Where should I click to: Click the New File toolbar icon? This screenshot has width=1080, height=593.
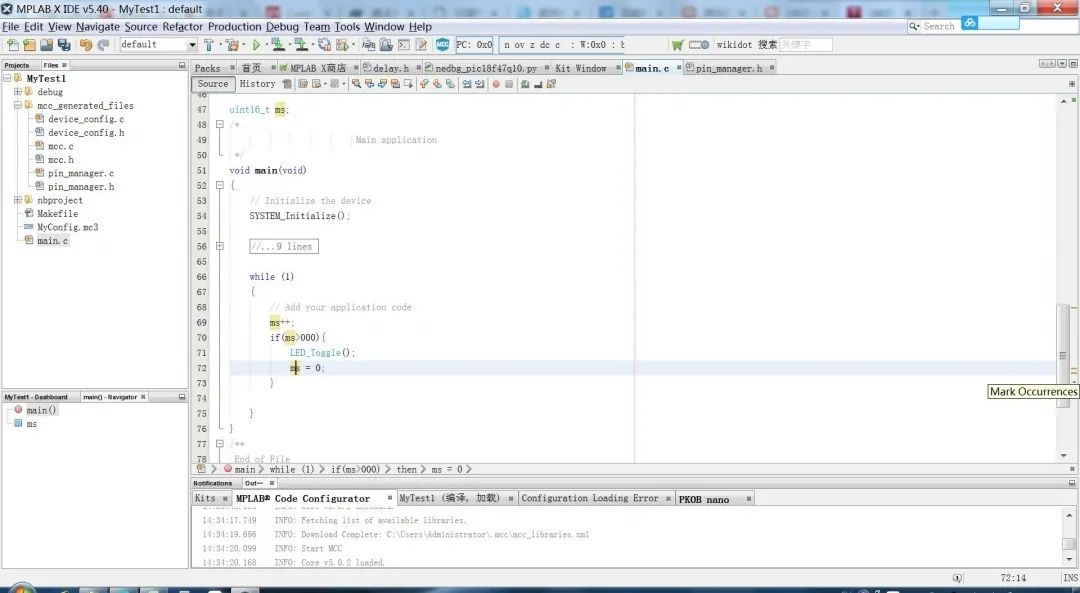tap(13, 45)
